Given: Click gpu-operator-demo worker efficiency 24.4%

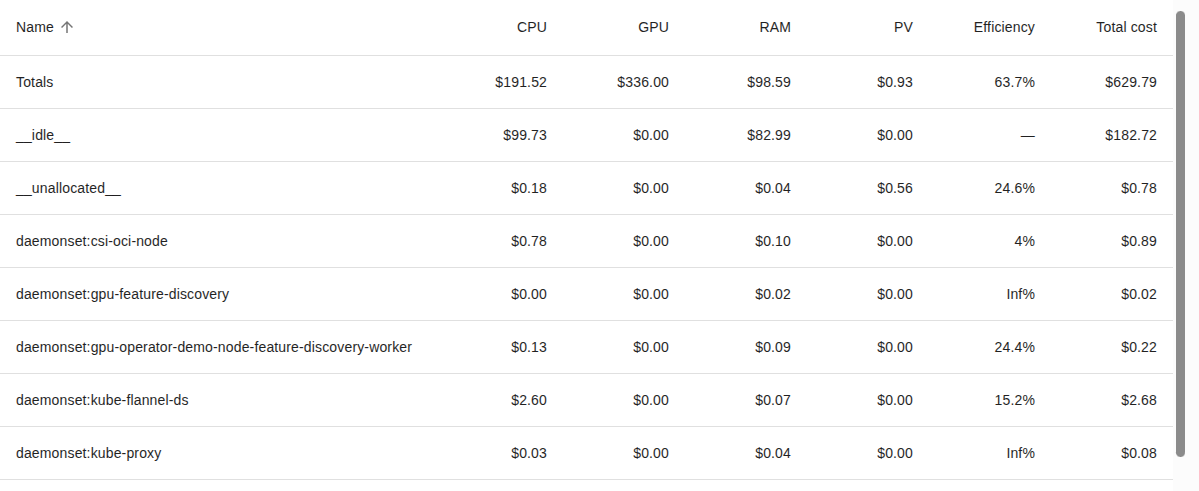Looking at the screenshot, I should pos(1015,347).
